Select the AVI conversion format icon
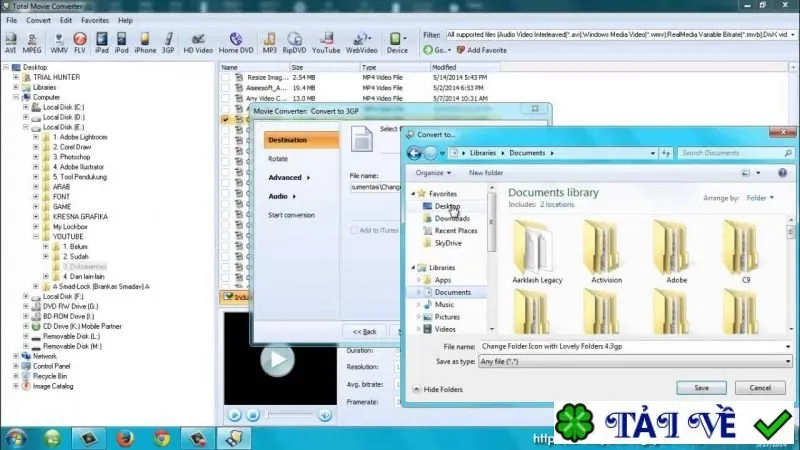800x450 pixels. 10,43
